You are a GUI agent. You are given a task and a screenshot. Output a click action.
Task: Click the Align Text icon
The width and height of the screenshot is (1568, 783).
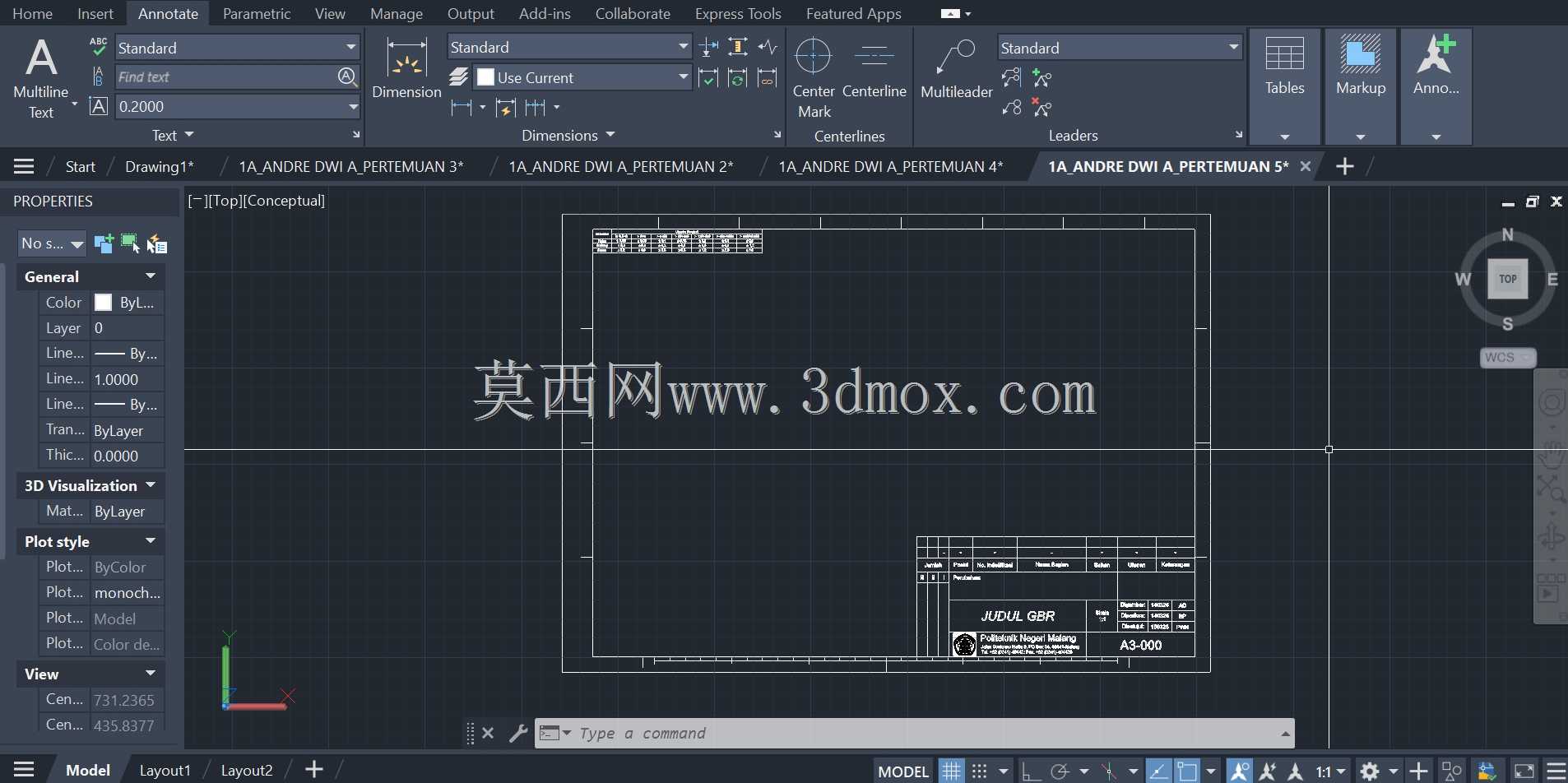98,76
